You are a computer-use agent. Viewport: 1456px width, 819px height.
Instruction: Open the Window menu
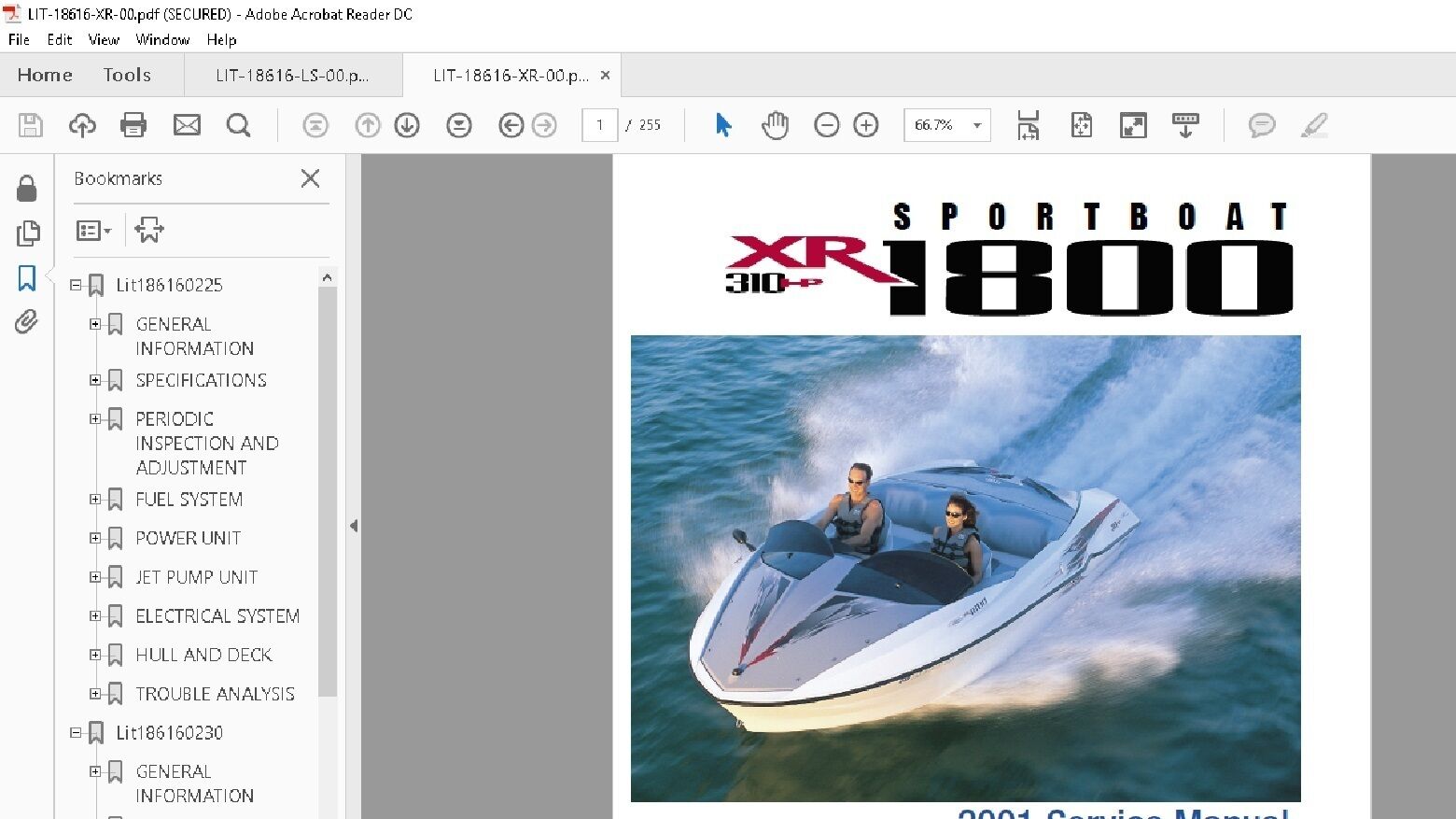click(x=162, y=39)
